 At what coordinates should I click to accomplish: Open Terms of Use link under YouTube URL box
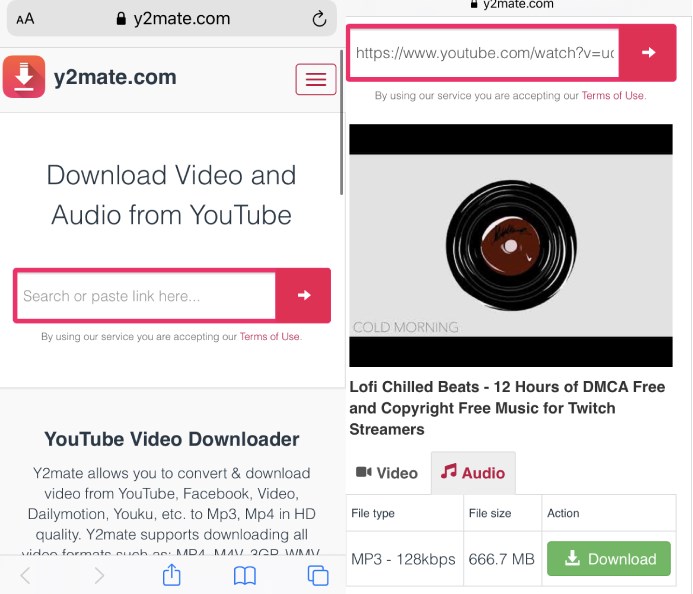(613, 95)
